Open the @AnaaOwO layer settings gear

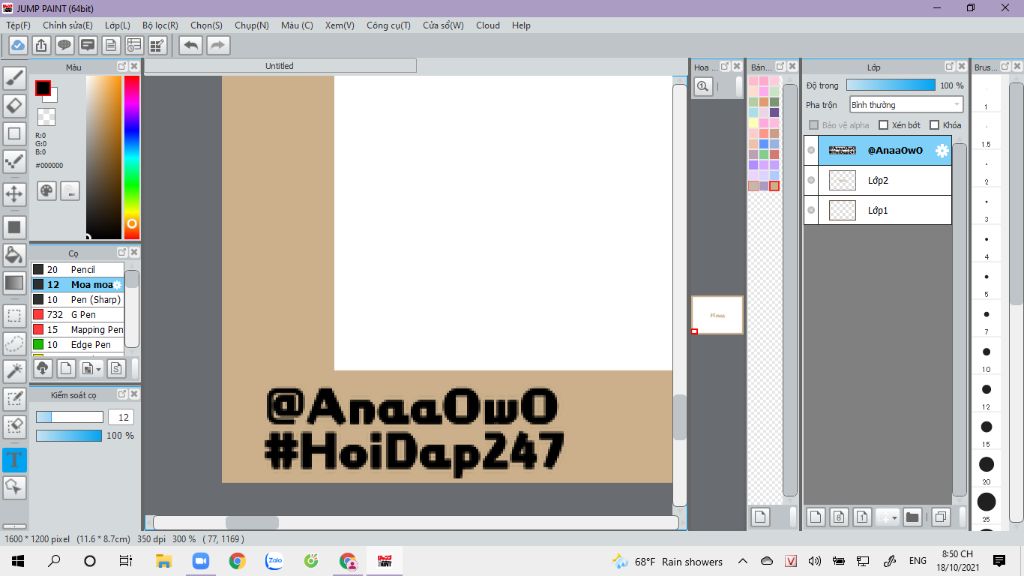(x=941, y=150)
